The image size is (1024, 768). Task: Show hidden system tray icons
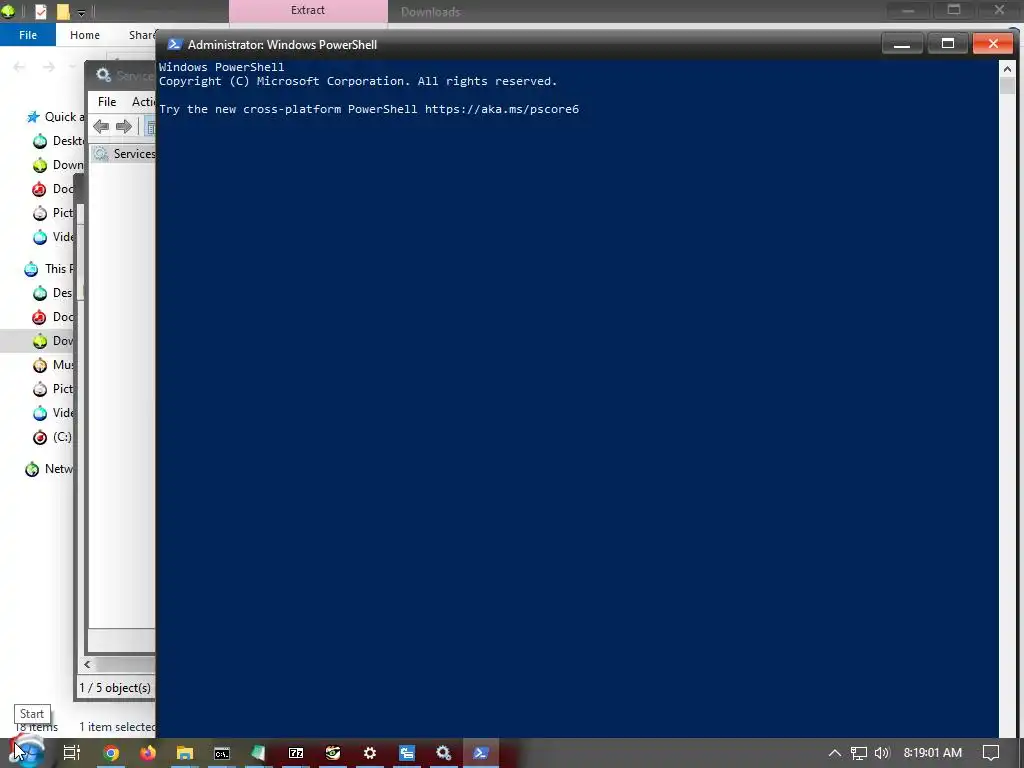click(x=835, y=753)
